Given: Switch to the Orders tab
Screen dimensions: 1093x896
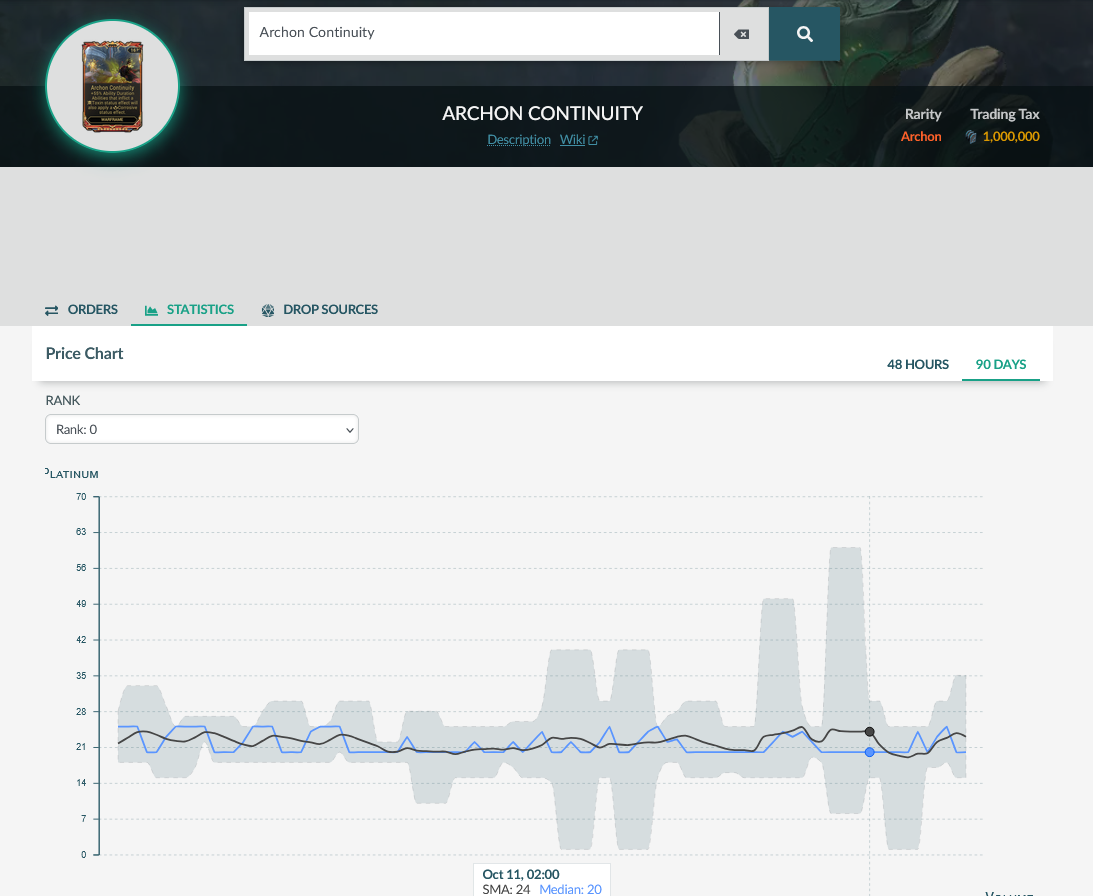Looking at the screenshot, I should pos(82,310).
